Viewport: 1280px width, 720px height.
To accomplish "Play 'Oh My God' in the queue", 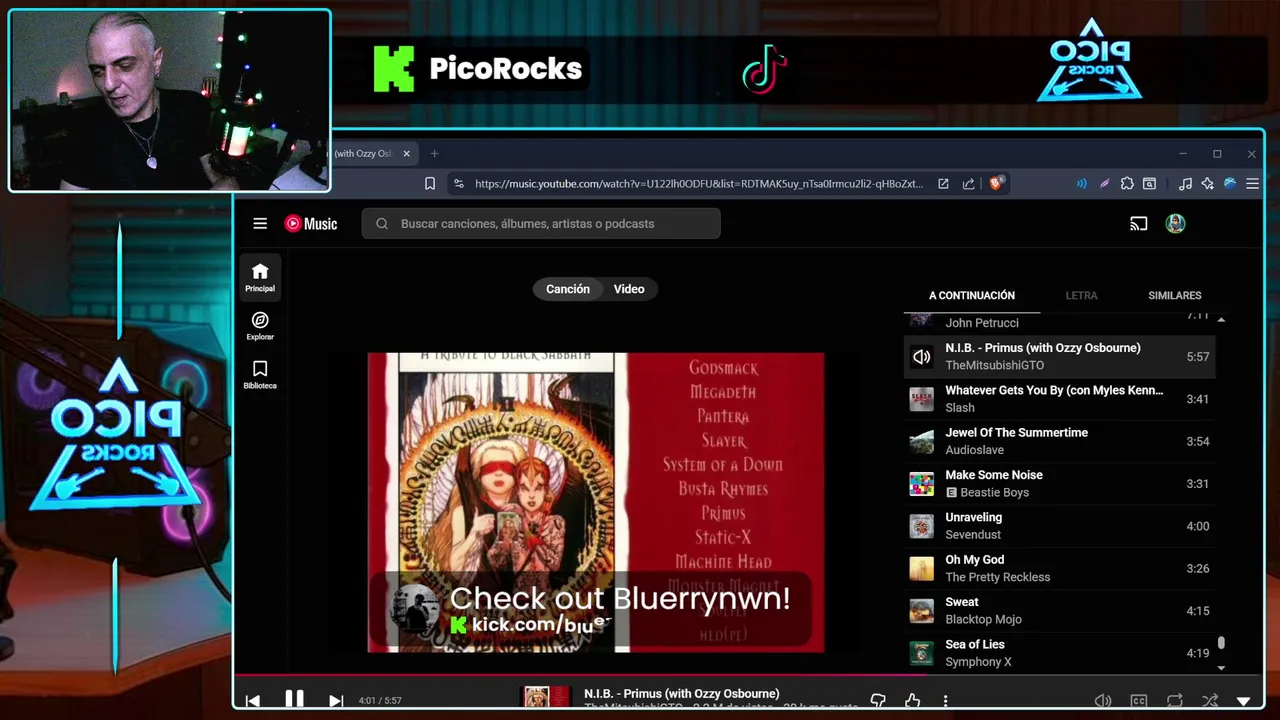I will click(1060, 568).
